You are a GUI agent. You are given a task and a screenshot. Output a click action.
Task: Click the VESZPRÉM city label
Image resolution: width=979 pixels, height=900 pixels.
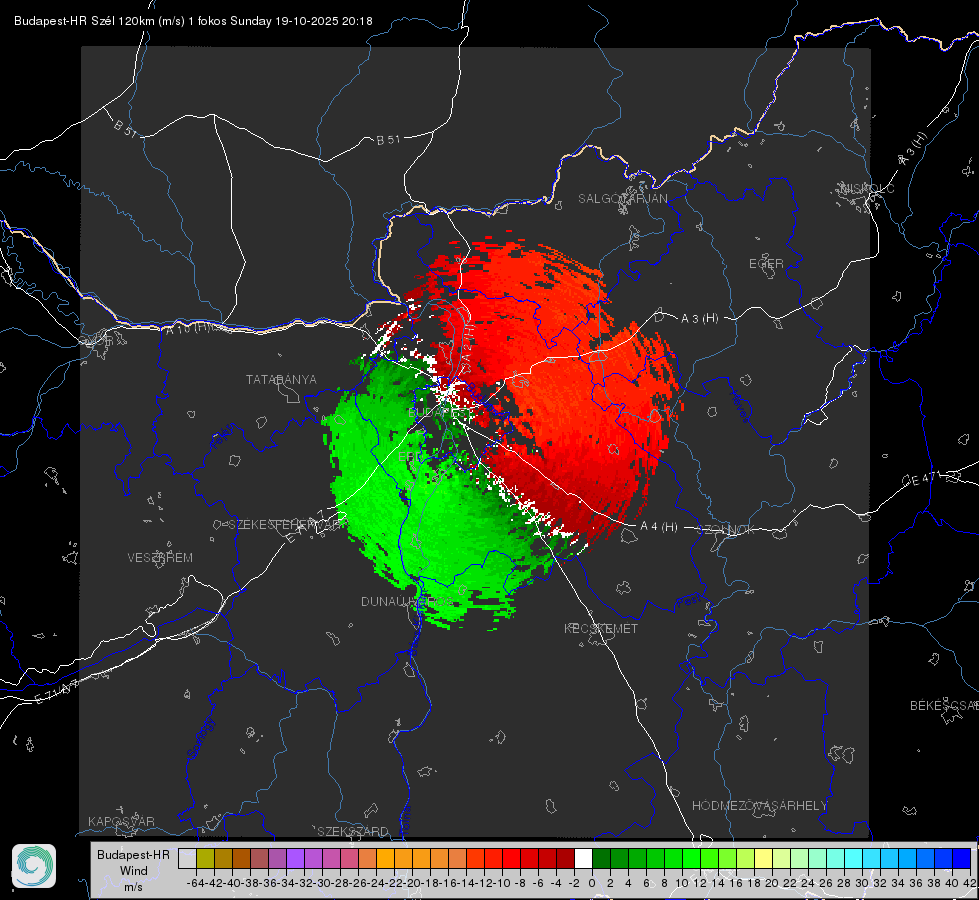click(x=160, y=558)
